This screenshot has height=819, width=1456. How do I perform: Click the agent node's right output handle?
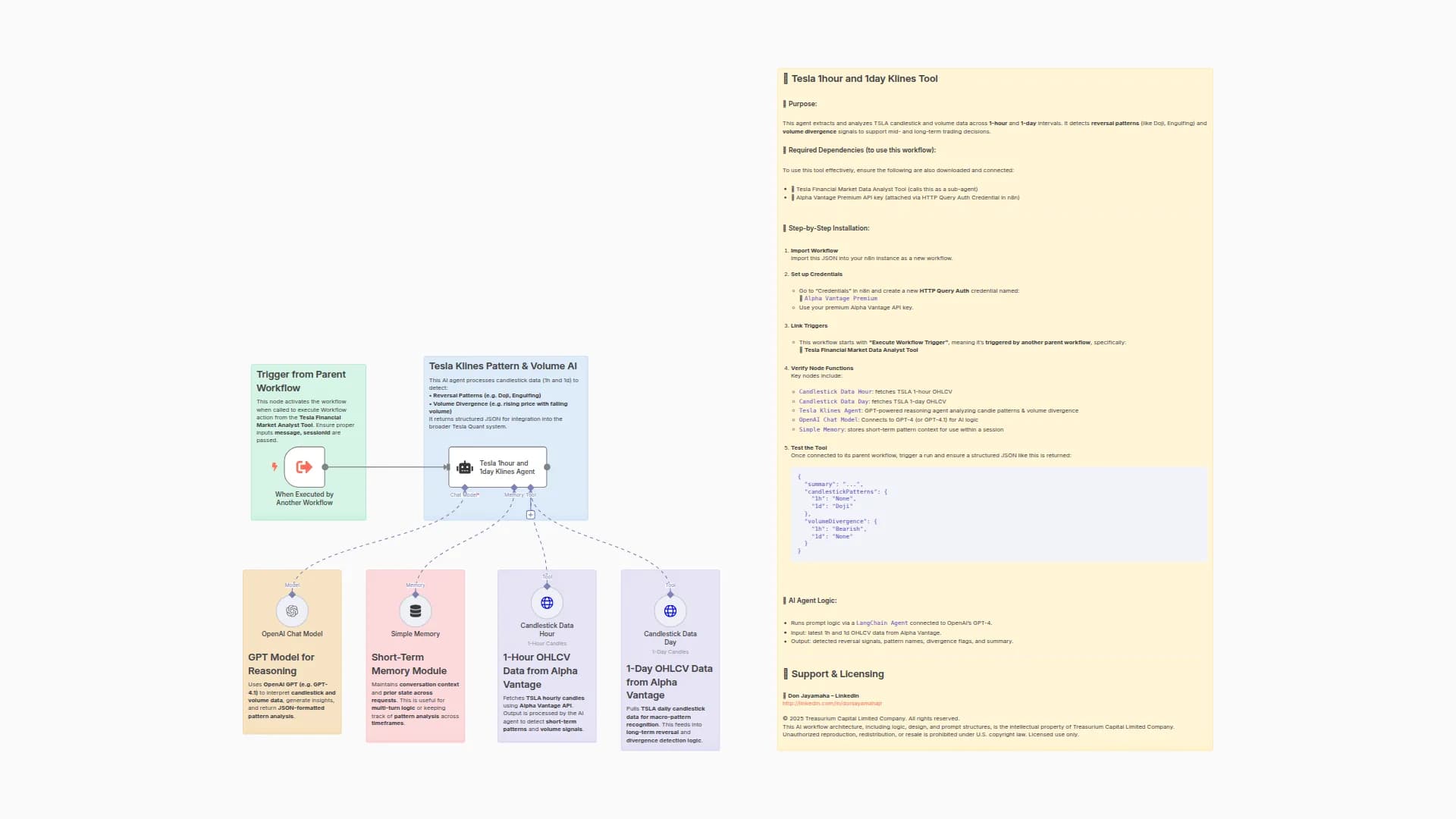548,467
